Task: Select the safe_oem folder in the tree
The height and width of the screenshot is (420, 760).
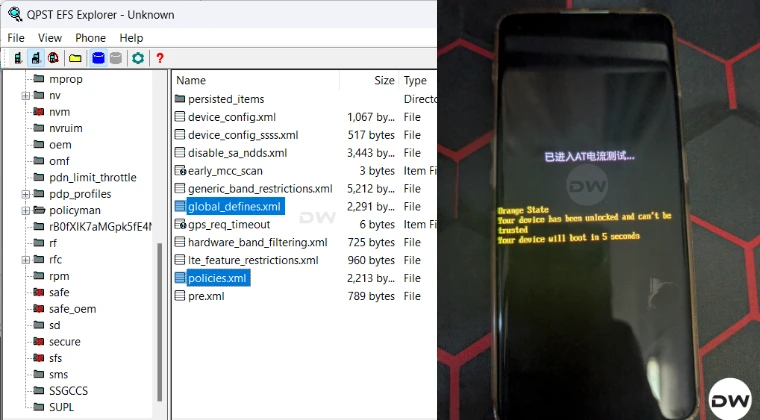Action: click(73, 309)
